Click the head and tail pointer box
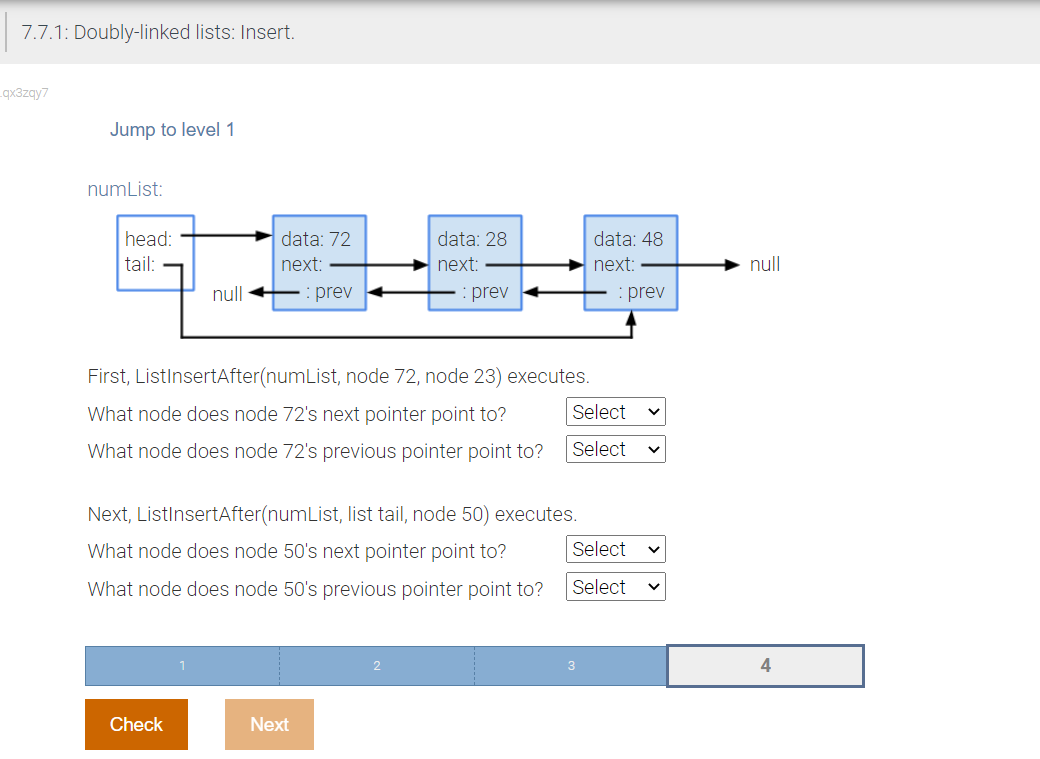Screen dimensions: 1040x759 (155, 252)
